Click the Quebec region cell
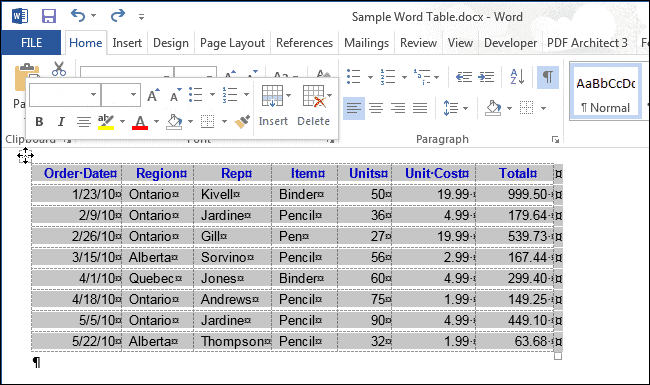 pos(158,278)
